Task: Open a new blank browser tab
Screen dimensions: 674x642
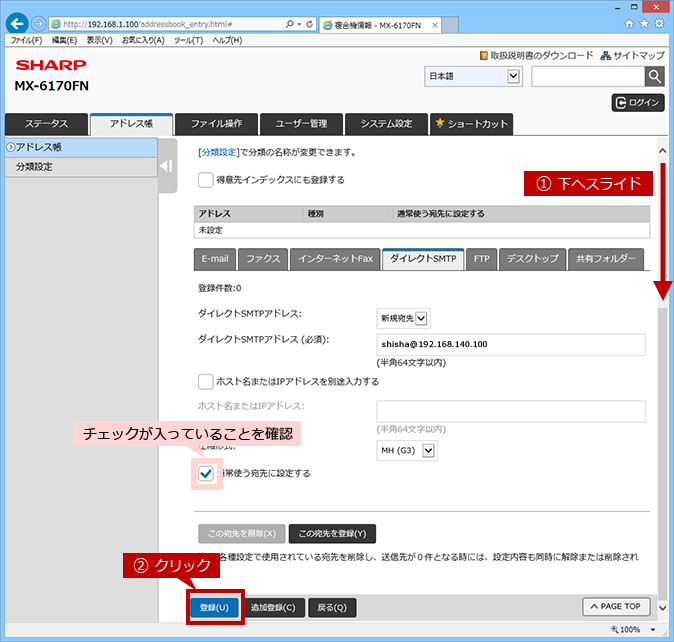Action: click(x=450, y=25)
